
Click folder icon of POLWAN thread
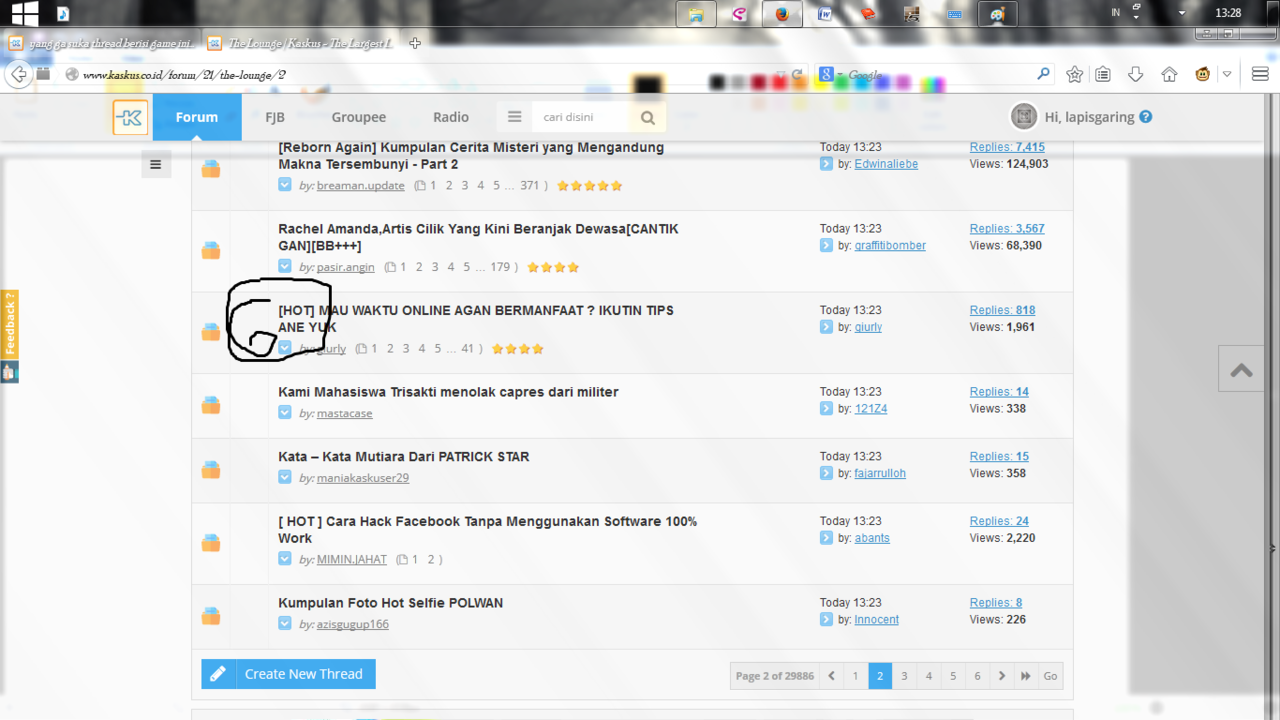pos(211,616)
